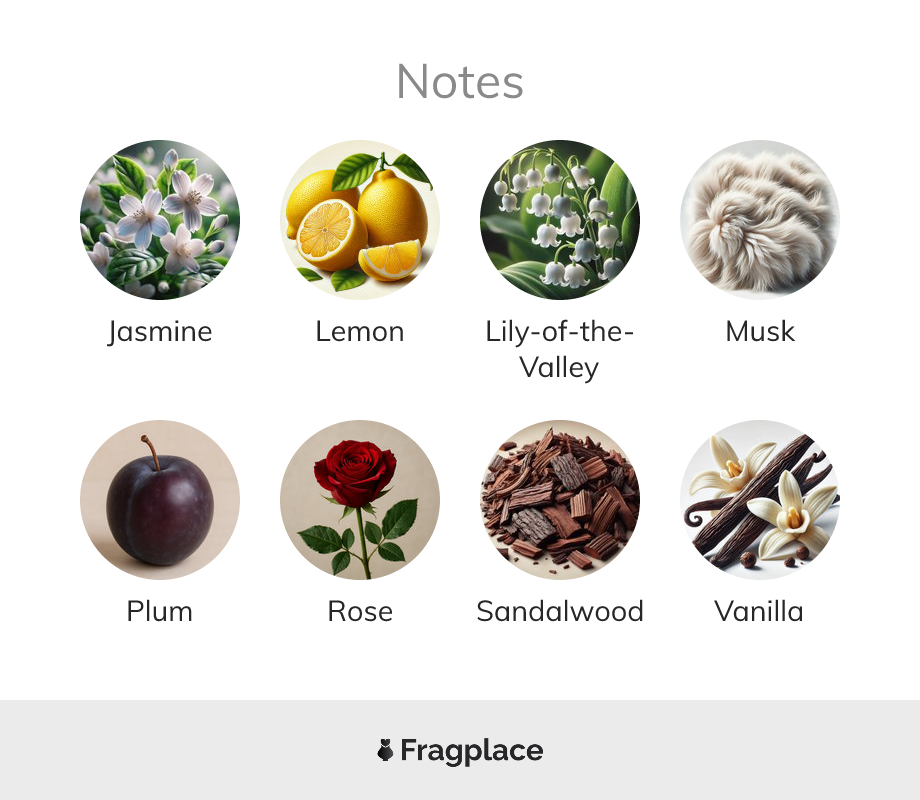The width and height of the screenshot is (920, 800).
Task: Select the Plum fruit image
Action: pyautogui.click(x=160, y=499)
